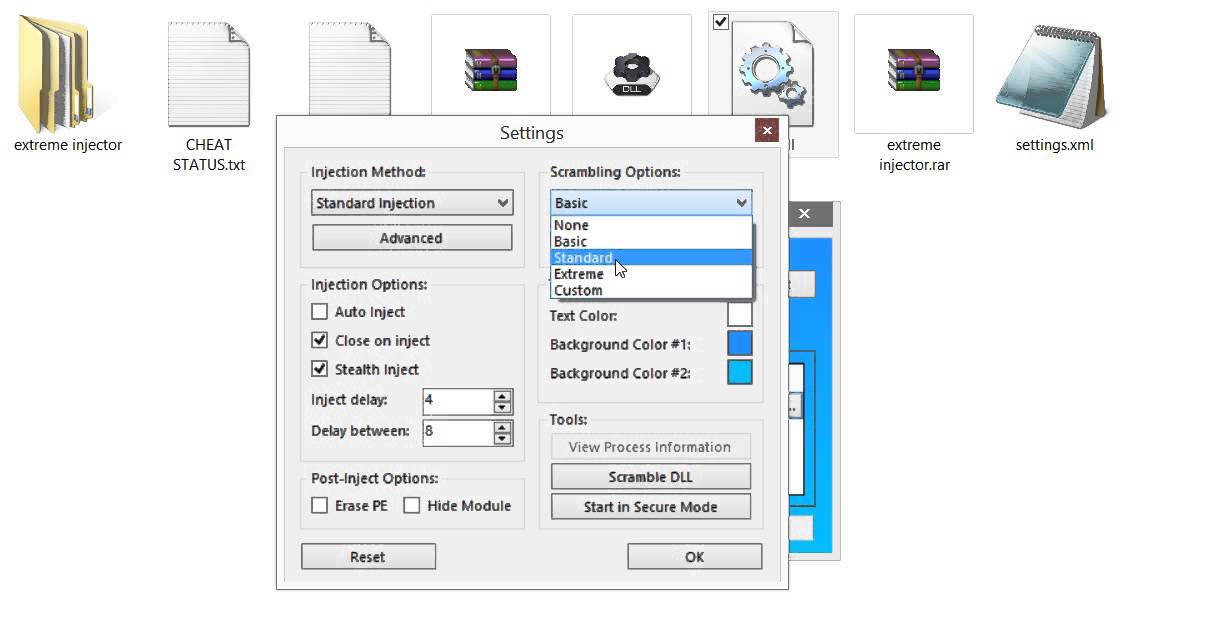Choose Custom in the scrambling list
1220x624 pixels.
point(651,290)
